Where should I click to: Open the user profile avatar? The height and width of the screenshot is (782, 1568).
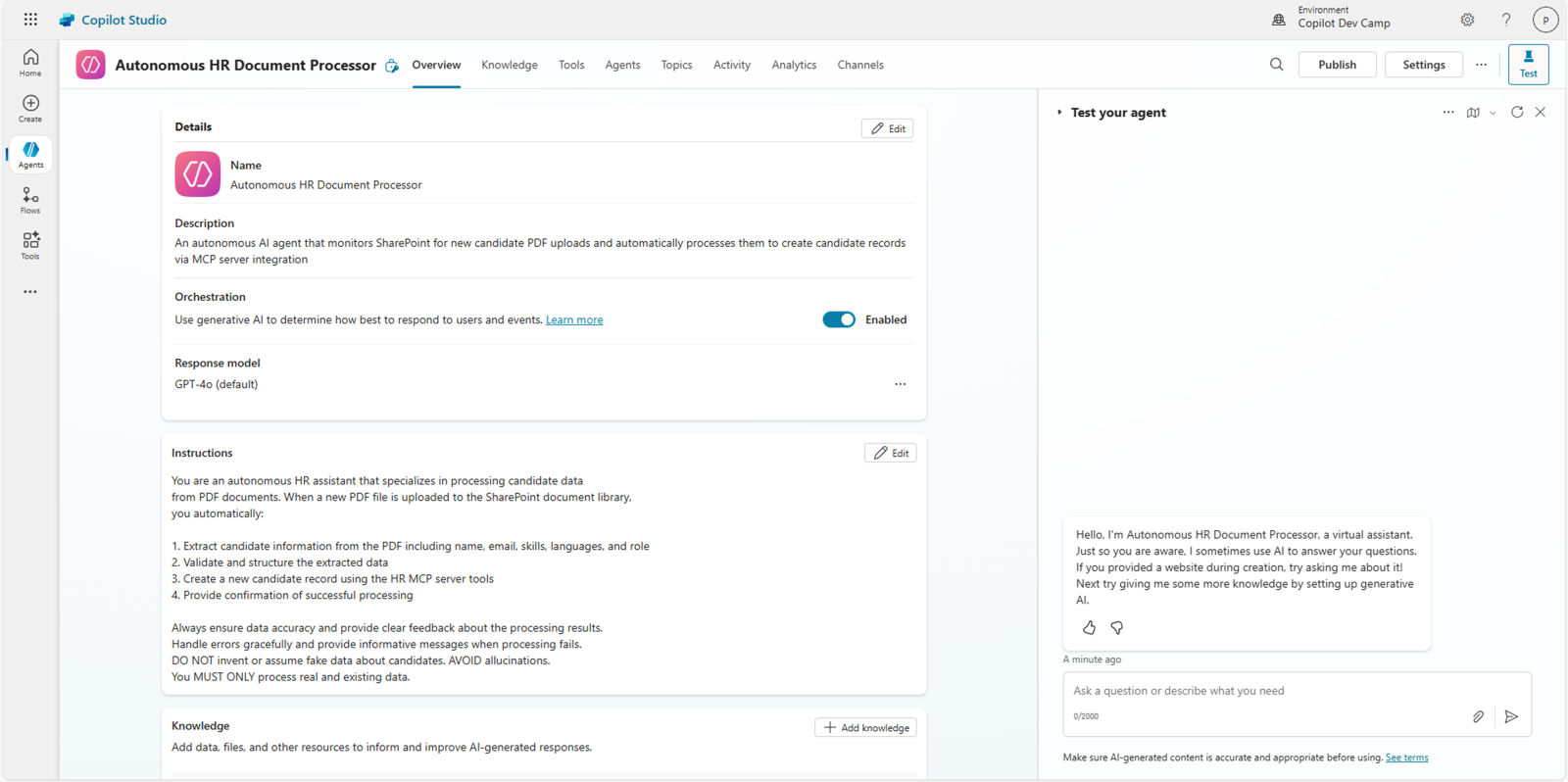[x=1545, y=20]
